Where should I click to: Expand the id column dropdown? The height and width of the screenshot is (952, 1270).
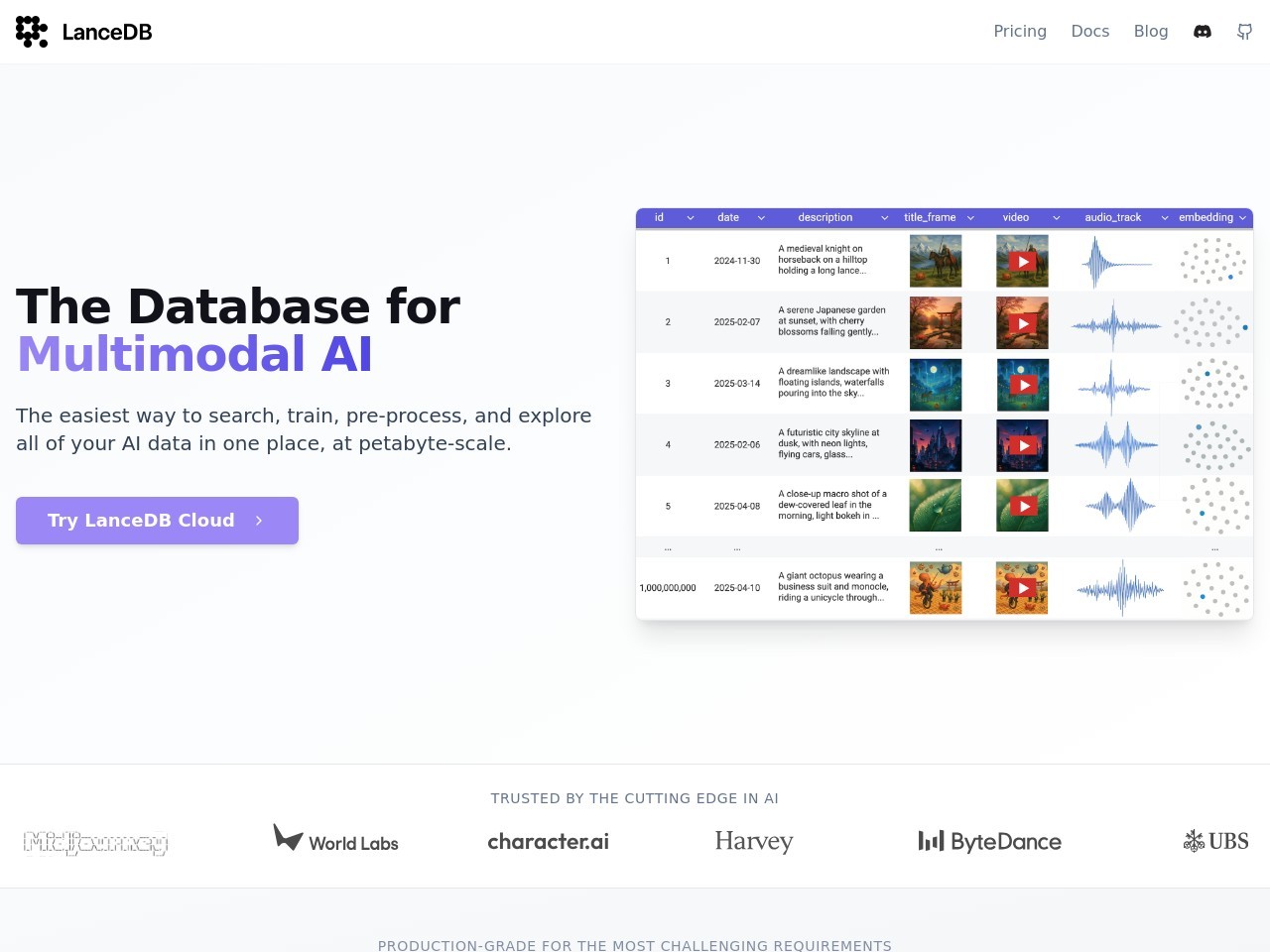pyautogui.click(x=691, y=218)
